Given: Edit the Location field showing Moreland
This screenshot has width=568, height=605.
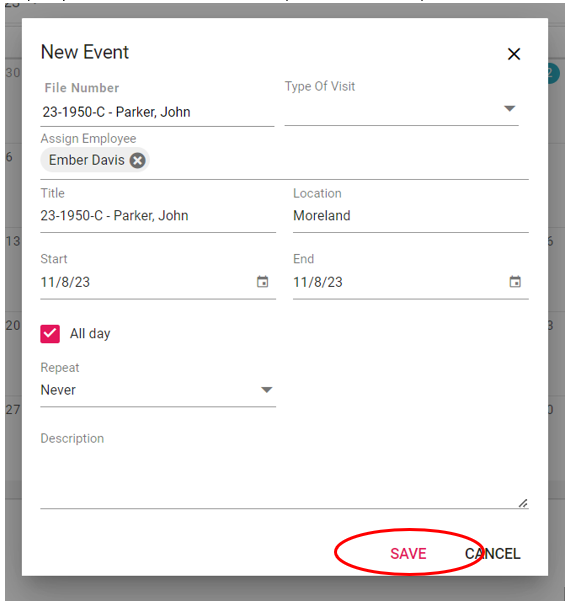Looking at the screenshot, I should (x=411, y=215).
